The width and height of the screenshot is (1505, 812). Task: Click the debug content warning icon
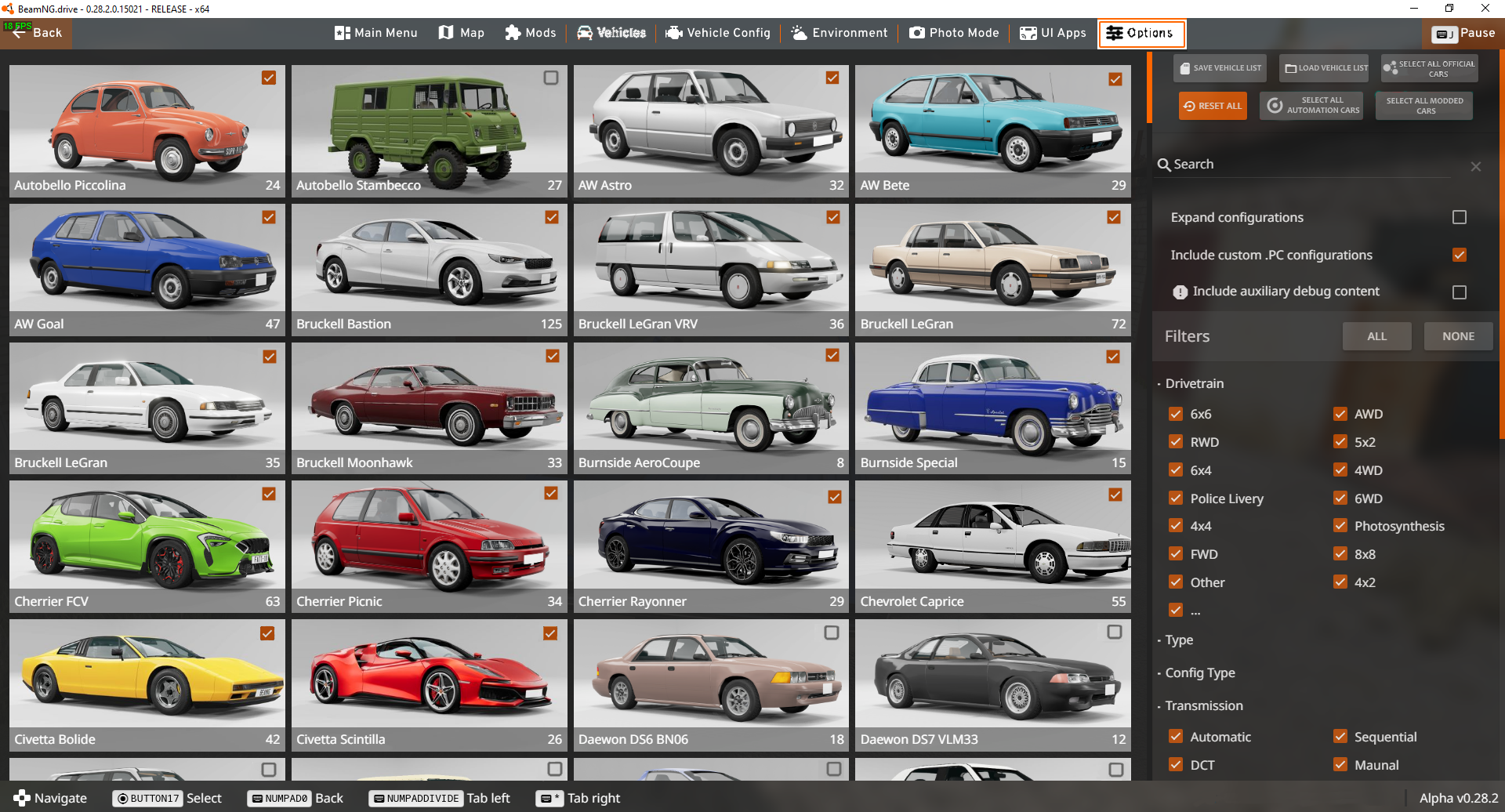[1180, 292]
